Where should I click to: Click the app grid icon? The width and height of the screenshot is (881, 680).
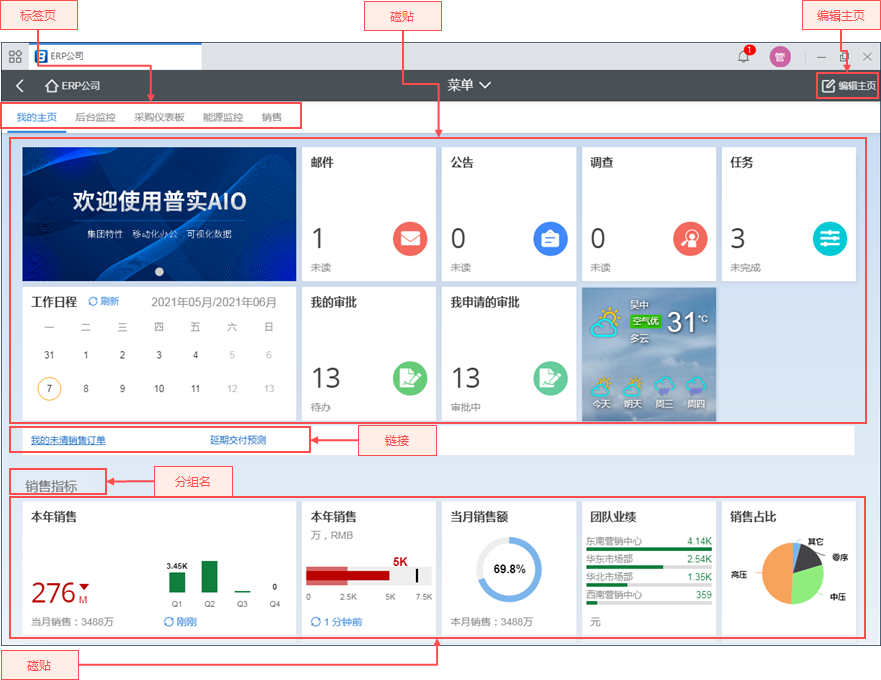(16, 57)
